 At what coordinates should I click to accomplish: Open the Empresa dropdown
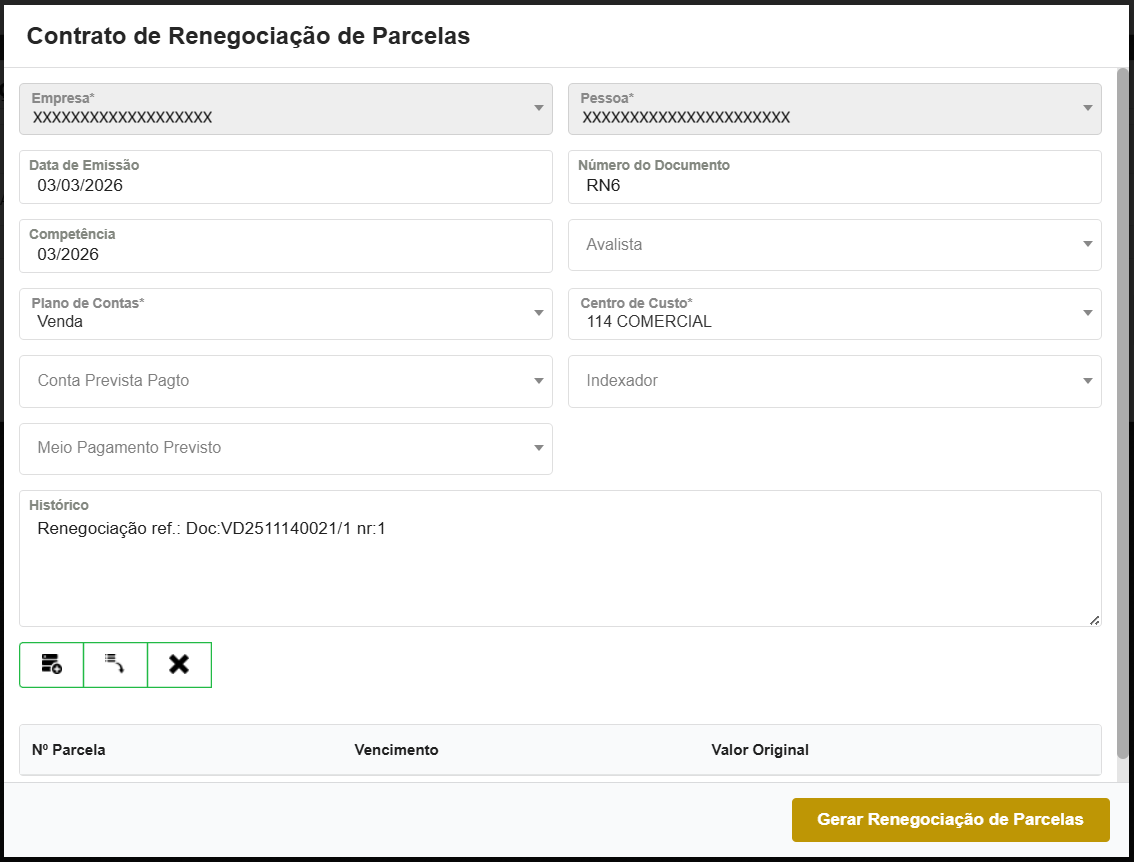[x=286, y=109]
